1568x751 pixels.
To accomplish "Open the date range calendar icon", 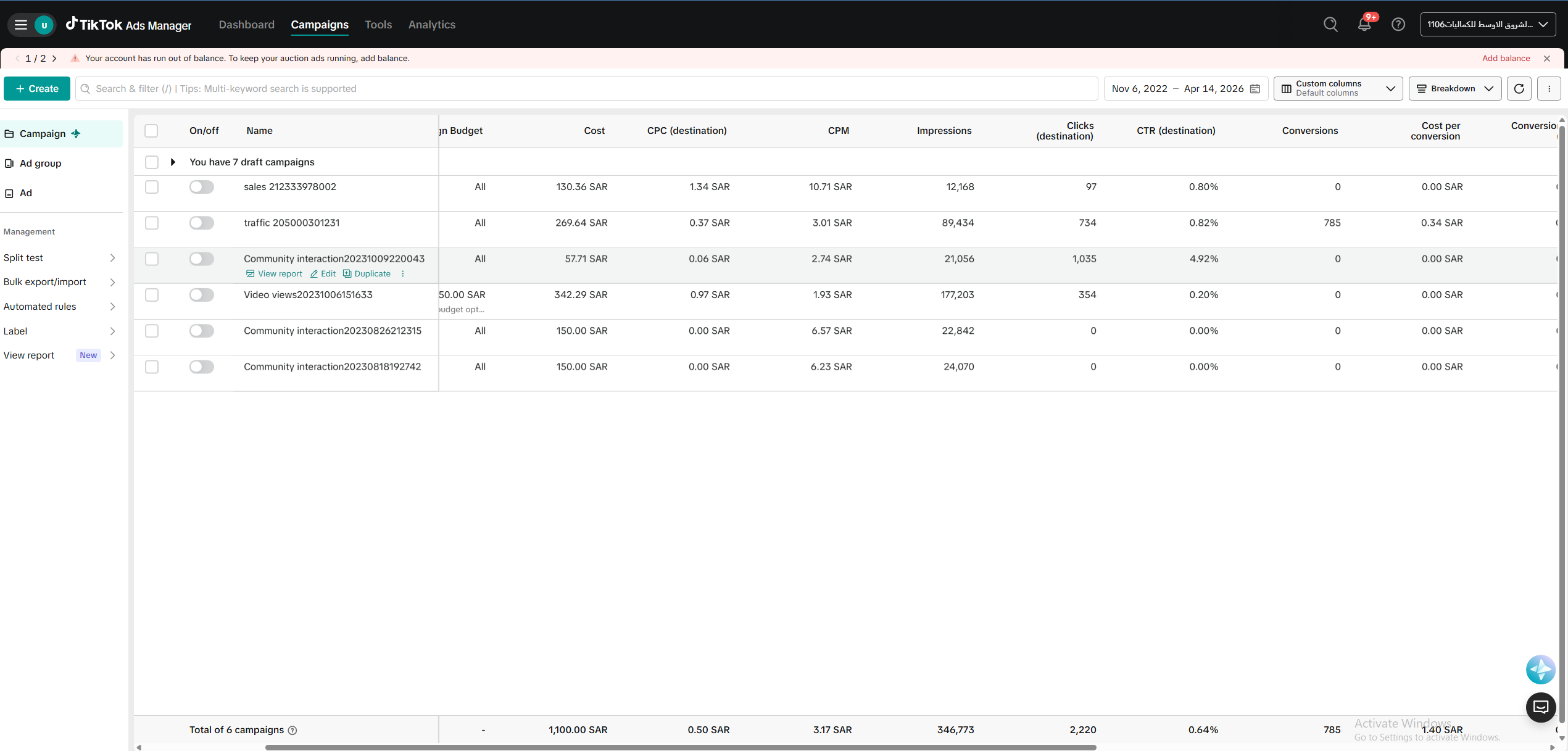I will pos(1255,89).
